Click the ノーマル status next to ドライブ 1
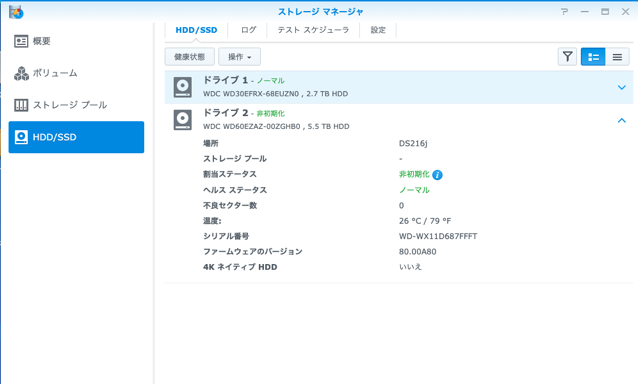This screenshot has height=384, width=638. [x=271, y=81]
